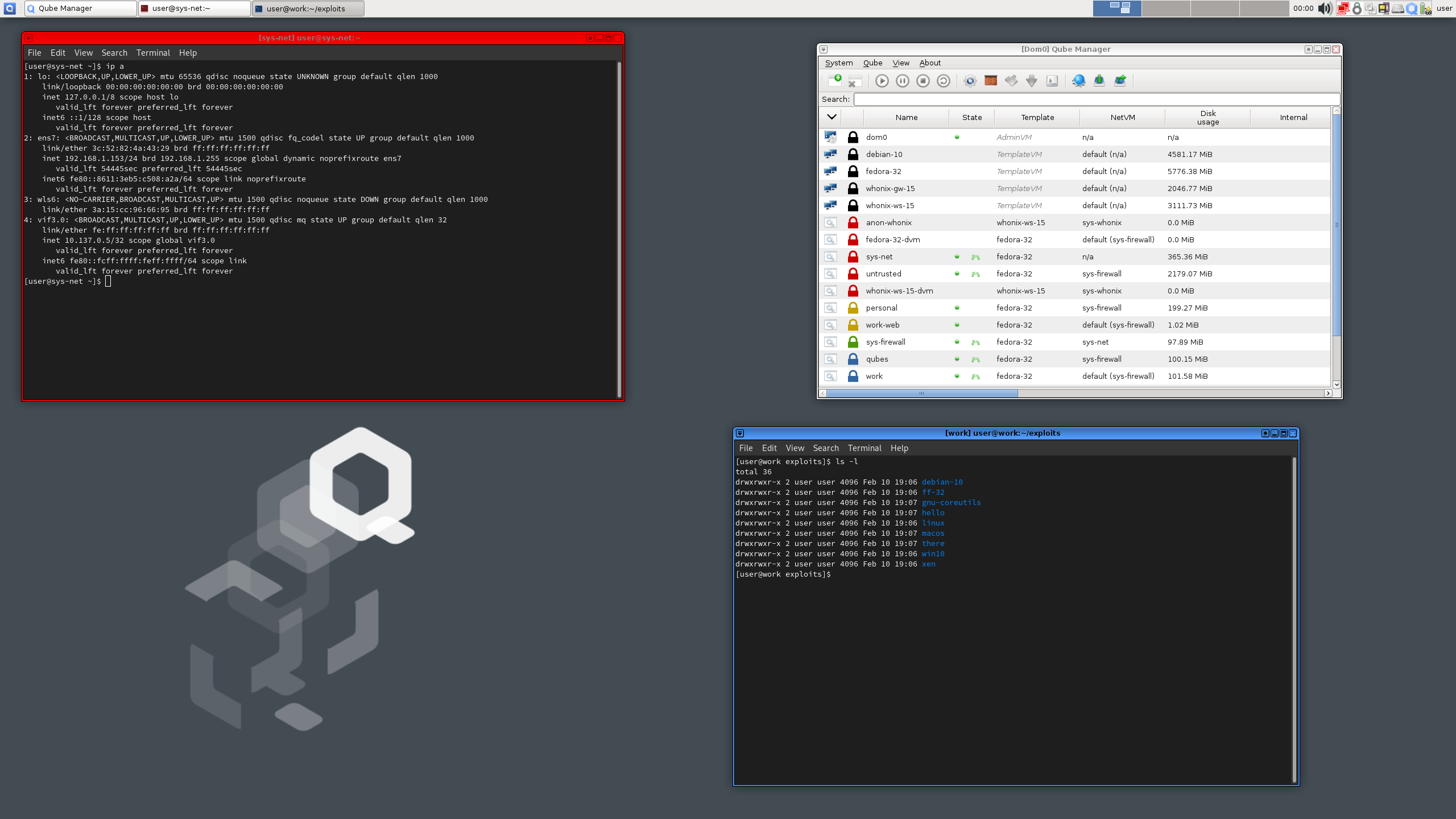Mute the system volume in the tray
The image size is (1456, 819).
tap(1324, 9)
